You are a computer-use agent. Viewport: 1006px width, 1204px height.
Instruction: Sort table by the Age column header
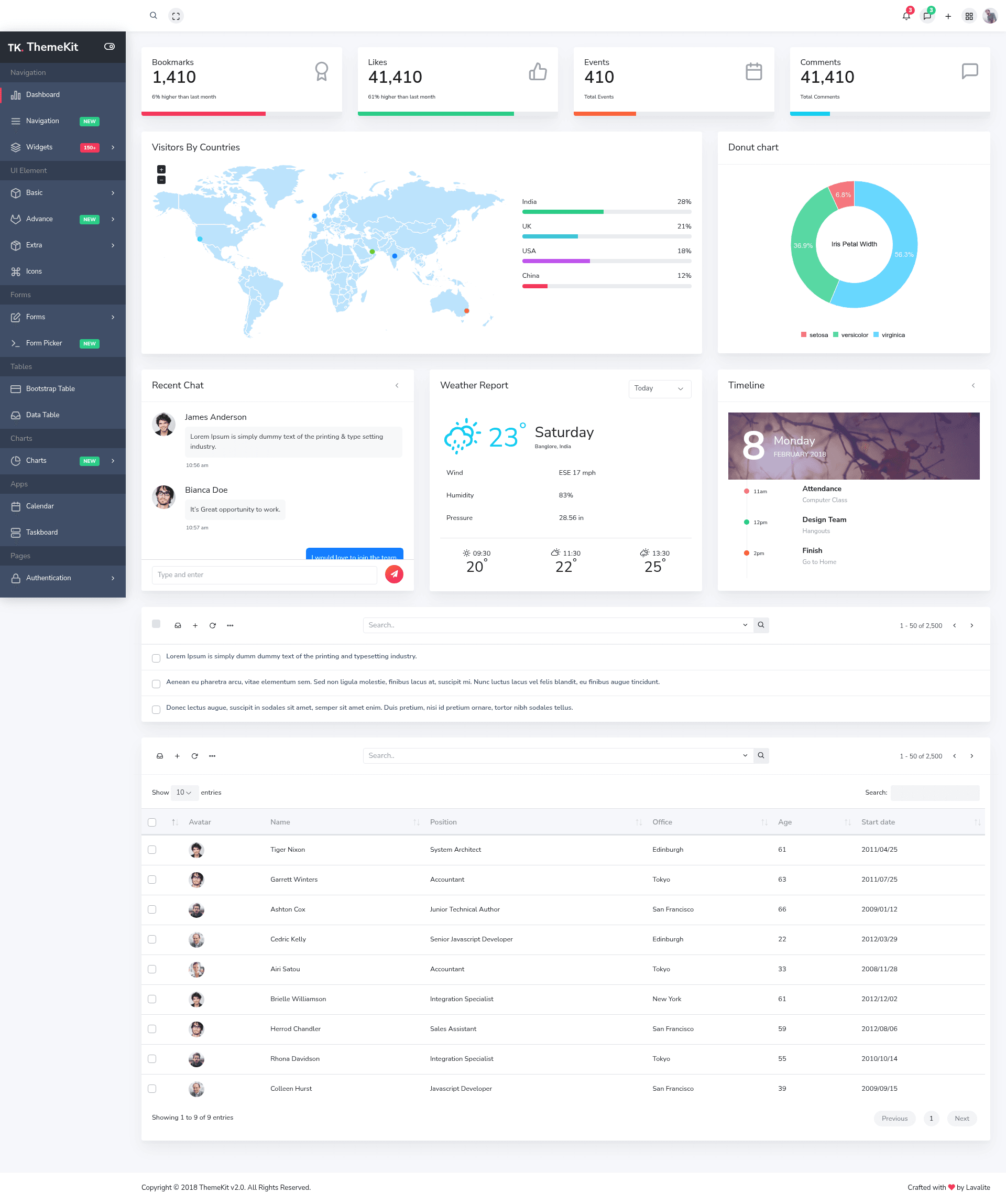(x=814, y=822)
